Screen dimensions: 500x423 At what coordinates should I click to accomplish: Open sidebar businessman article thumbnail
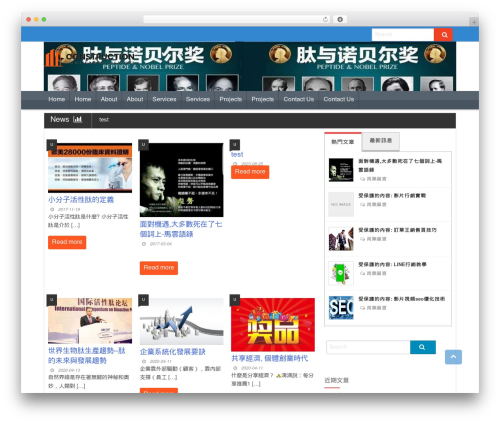tap(341, 239)
